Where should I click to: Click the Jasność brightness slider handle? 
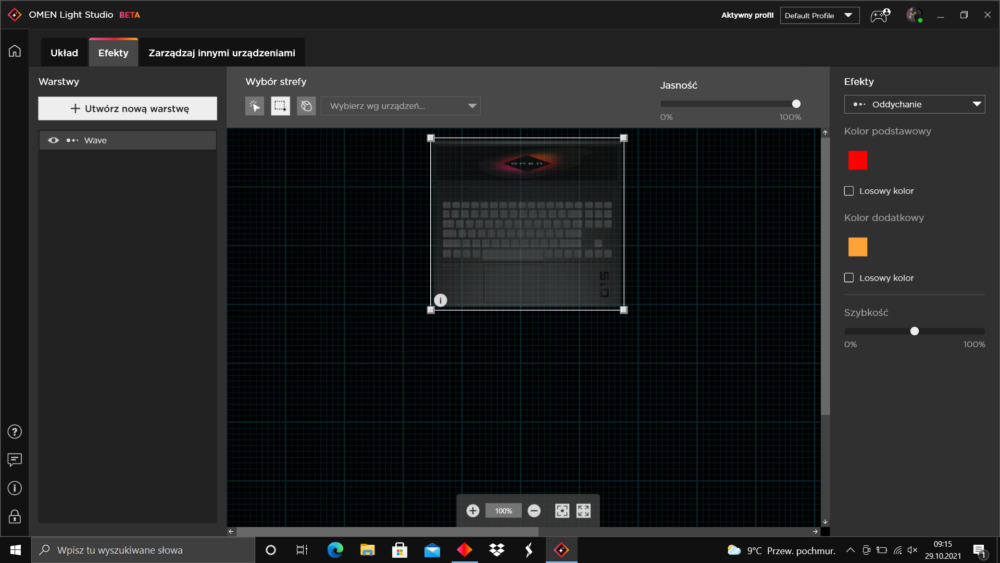pyautogui.click(x=796, y=103)
